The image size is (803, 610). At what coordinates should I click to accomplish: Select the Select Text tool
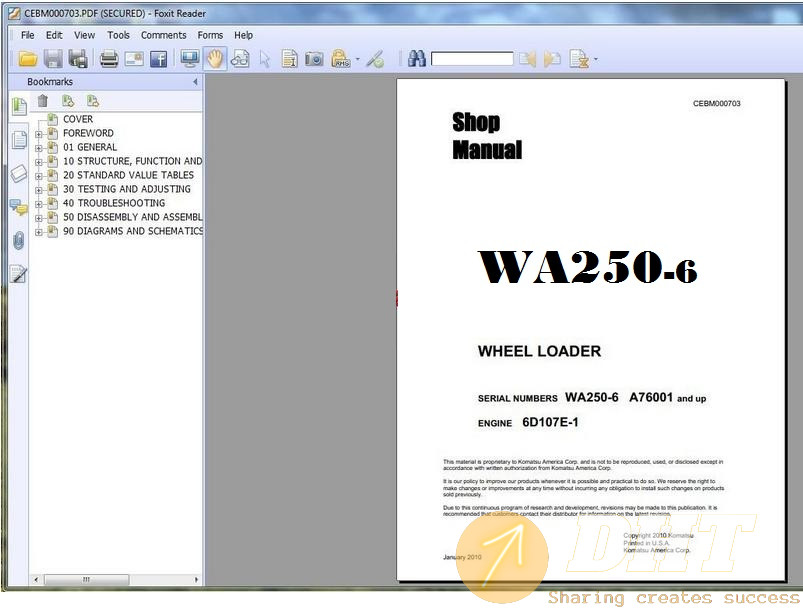(x=289, y=59)
